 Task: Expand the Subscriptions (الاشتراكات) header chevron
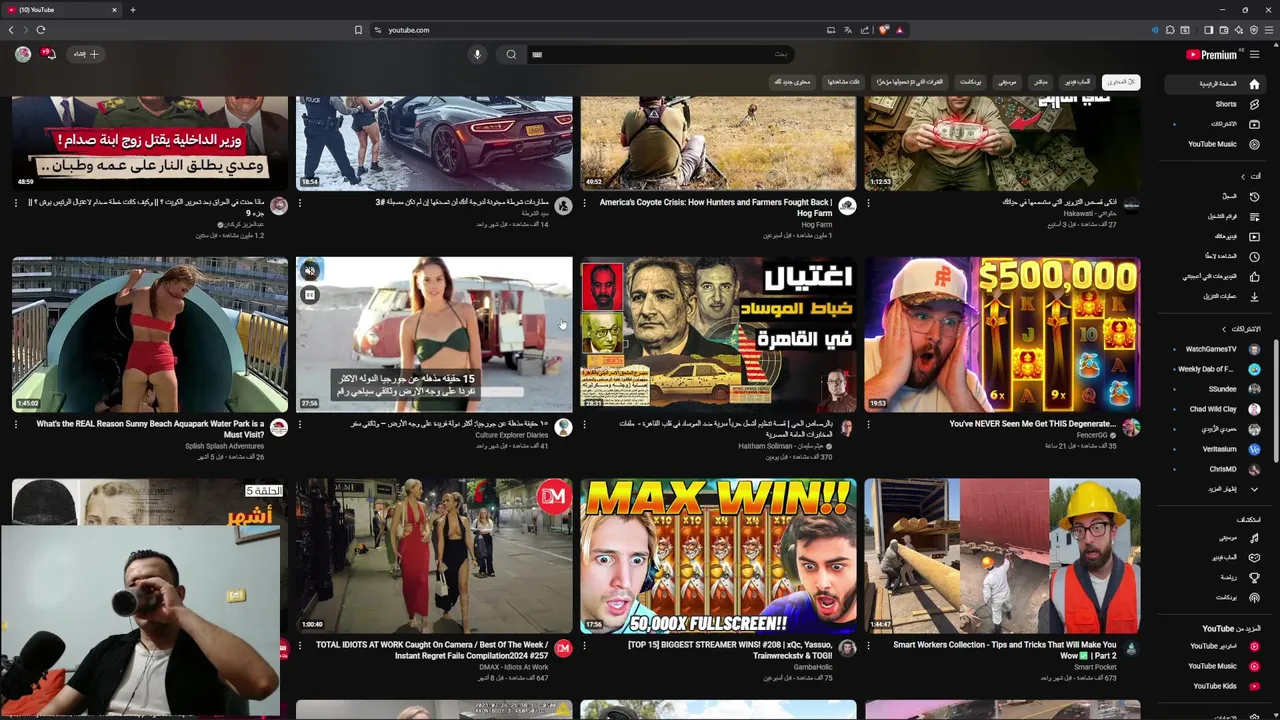pos(1223,329)
